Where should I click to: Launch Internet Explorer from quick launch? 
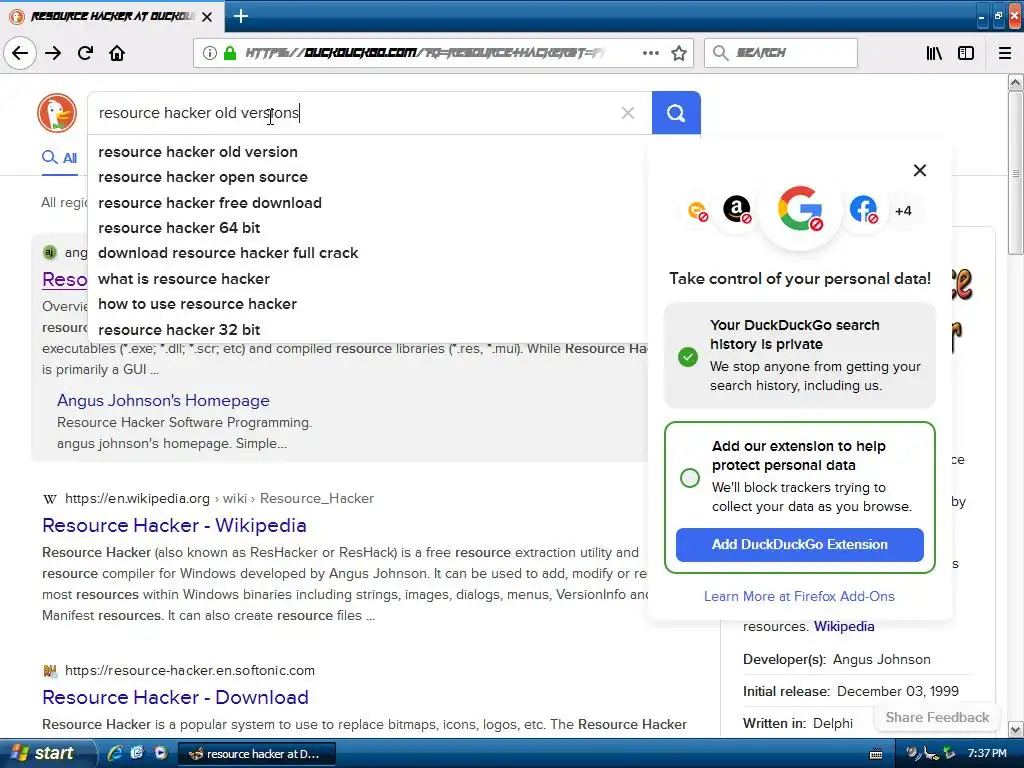[x=114, y=753]
